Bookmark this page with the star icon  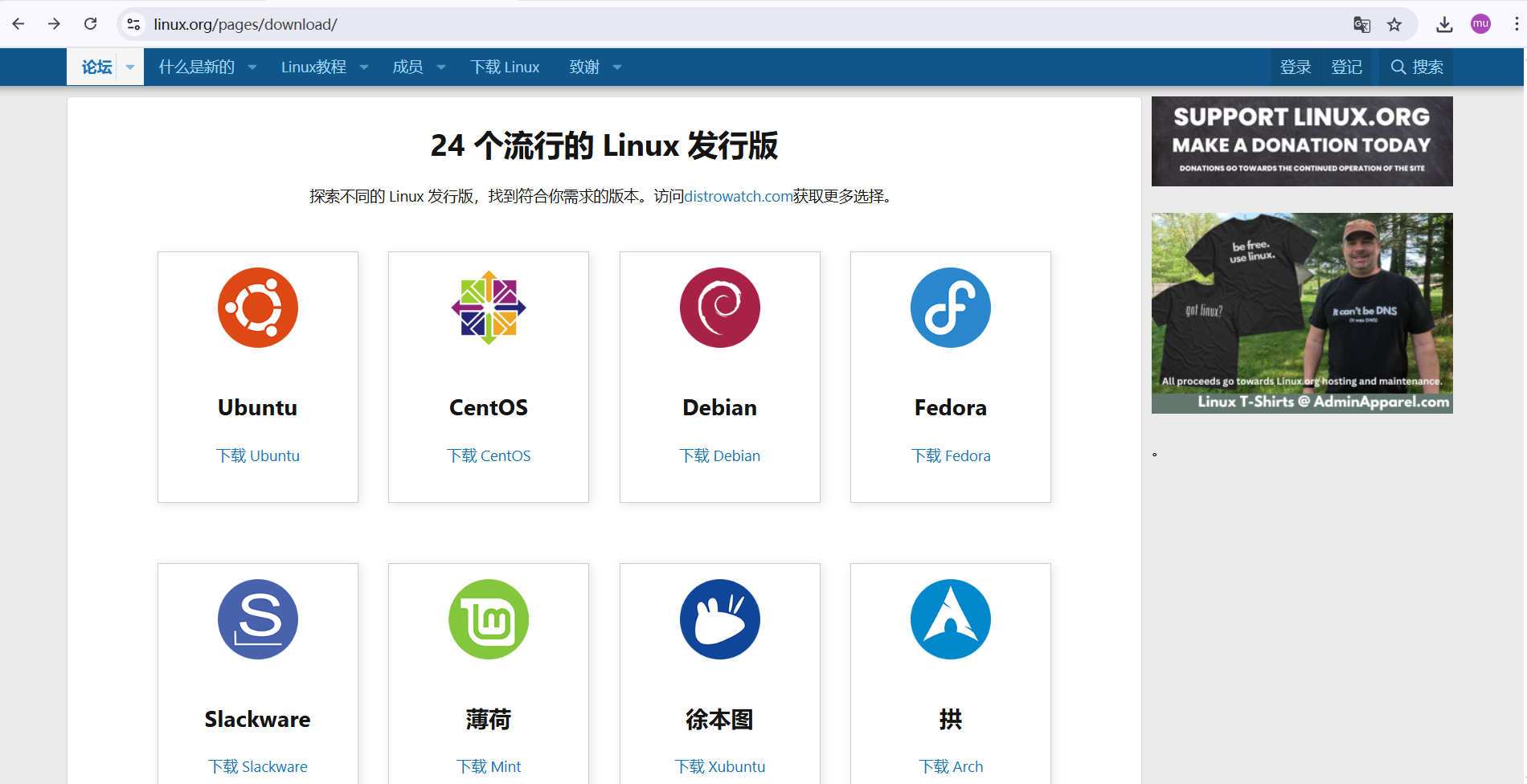point(1394,24)
